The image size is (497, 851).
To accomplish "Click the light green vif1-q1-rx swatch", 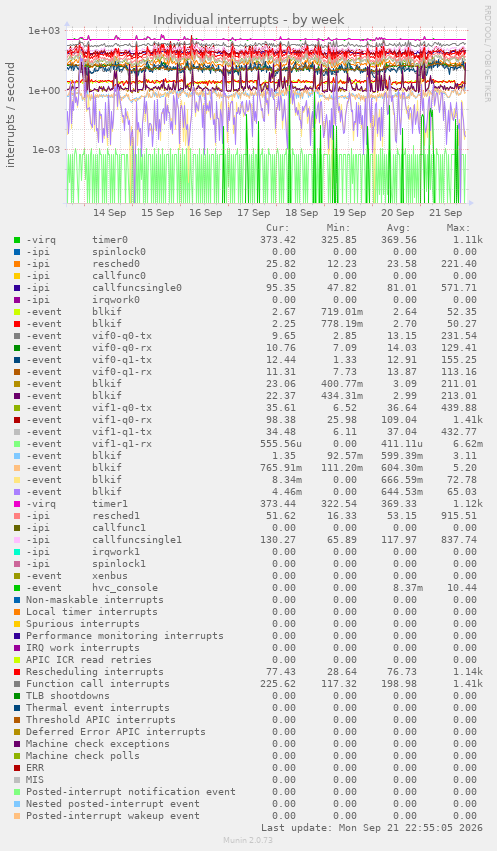I will click(17, 444).
